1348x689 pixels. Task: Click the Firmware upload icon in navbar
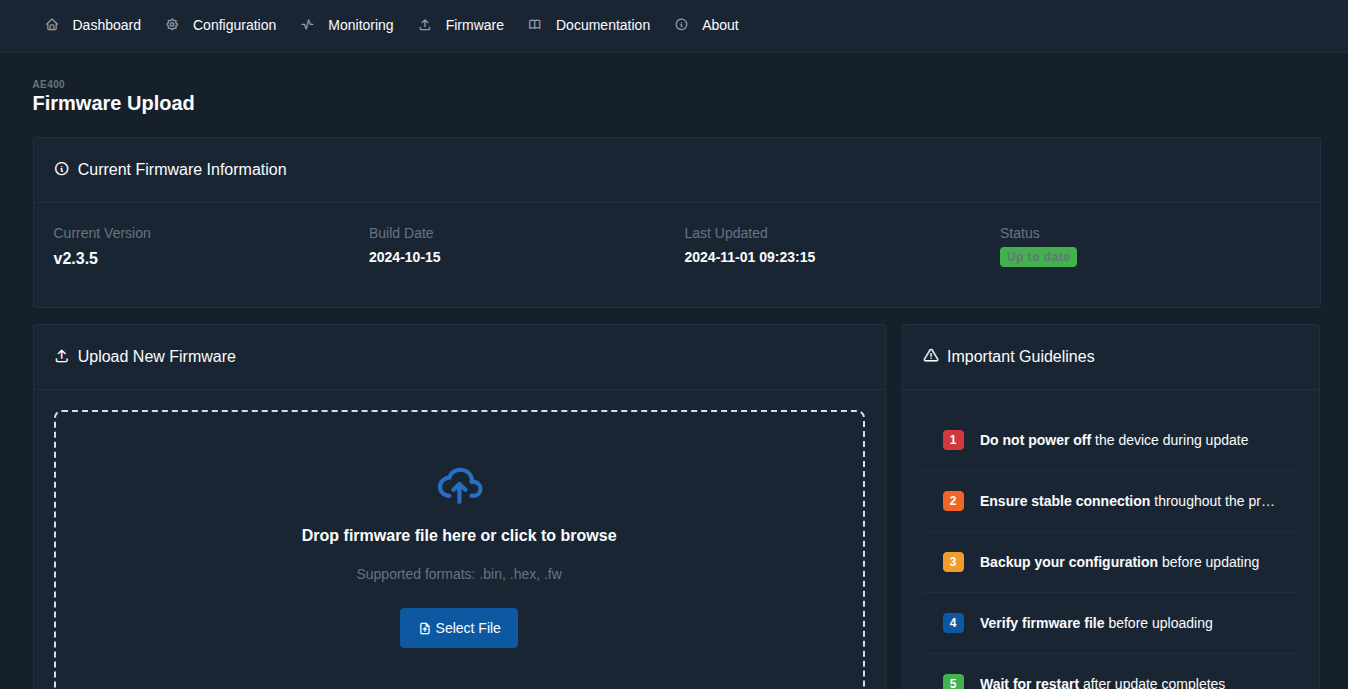[x=425, y=25]
